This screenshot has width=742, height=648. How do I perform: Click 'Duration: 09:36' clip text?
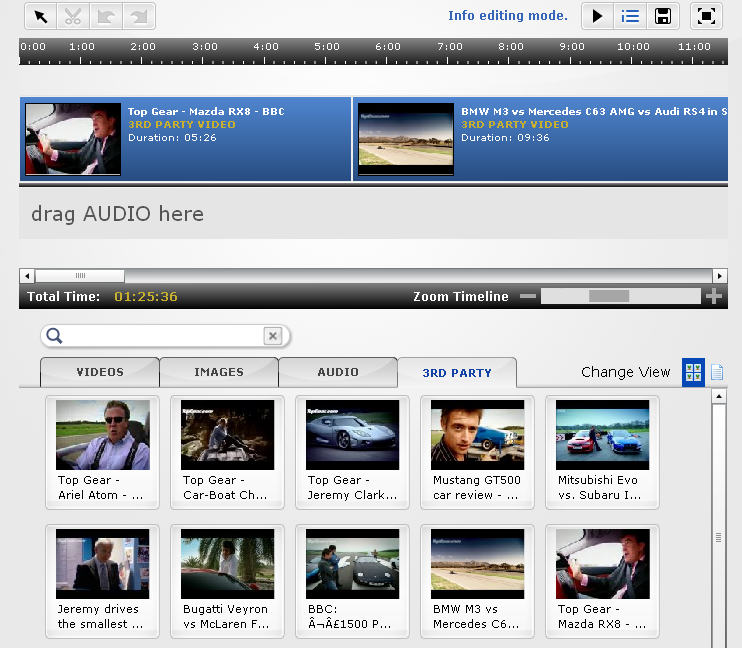coord(505,138)
